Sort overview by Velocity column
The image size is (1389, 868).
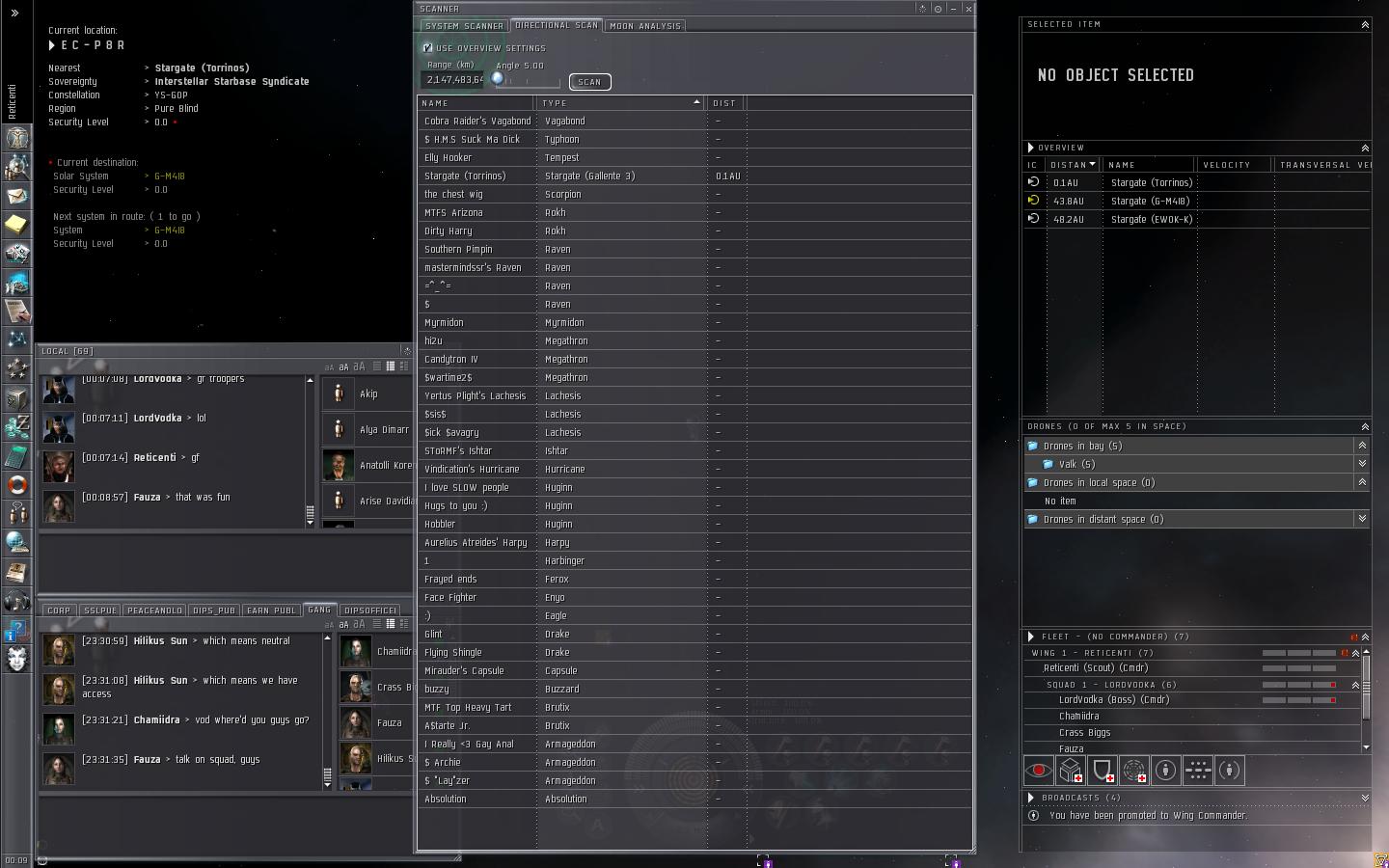pyautogui.click(x=1234, y=165)
